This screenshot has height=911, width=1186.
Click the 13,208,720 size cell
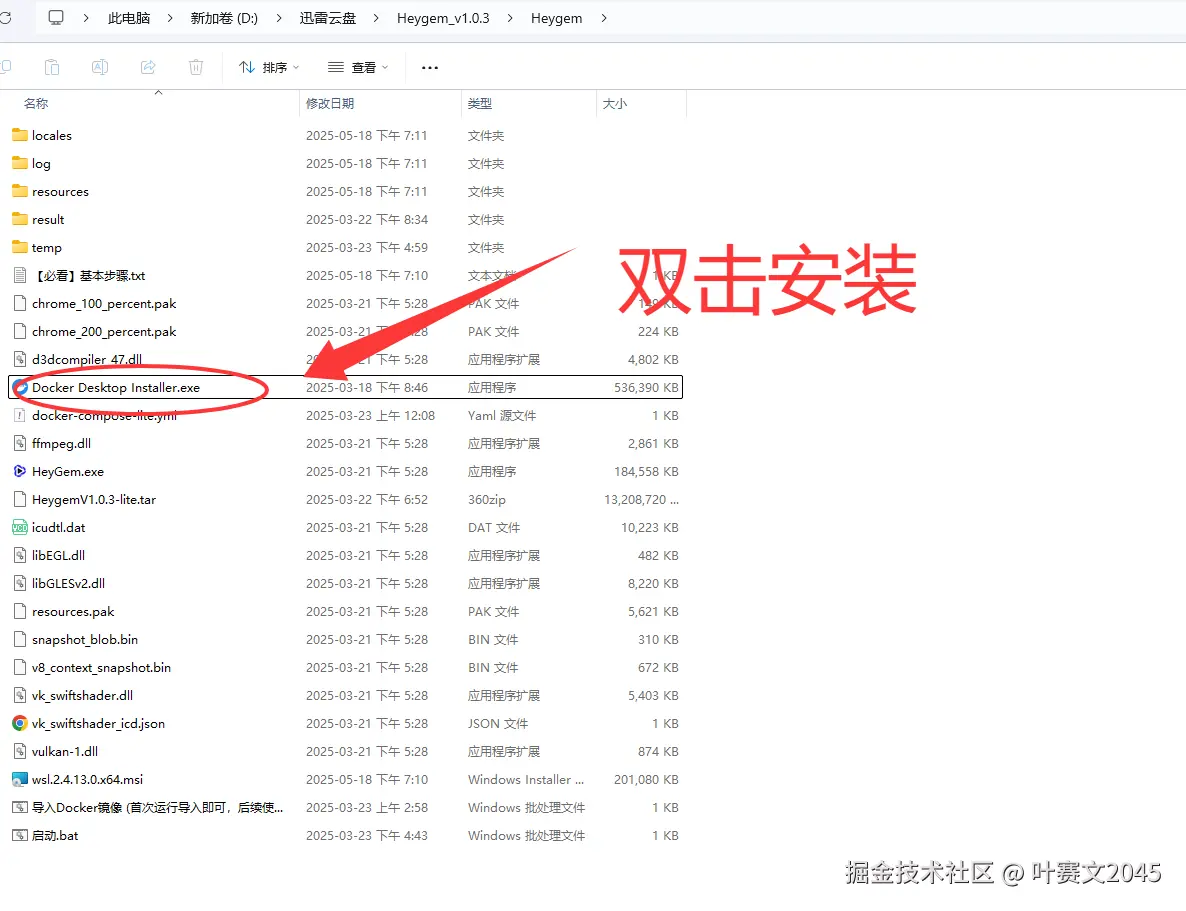pyautogui.click(x=641, y=499)
